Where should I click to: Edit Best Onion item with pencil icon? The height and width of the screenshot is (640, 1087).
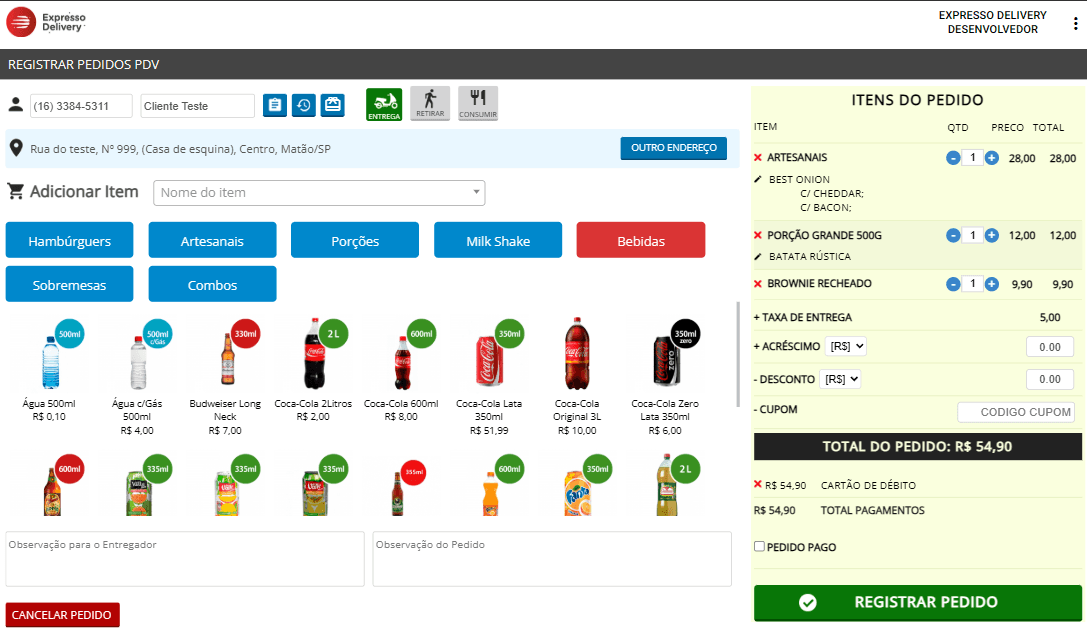point(758,180)
